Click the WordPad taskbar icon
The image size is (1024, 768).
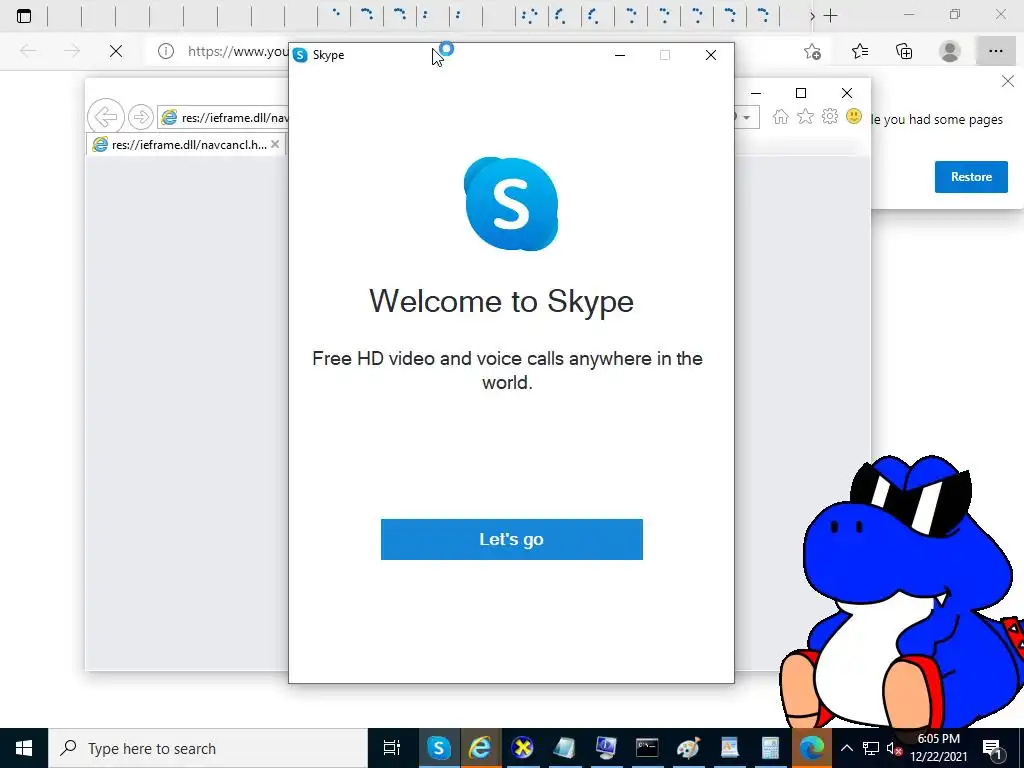click(x=729, y=748)
